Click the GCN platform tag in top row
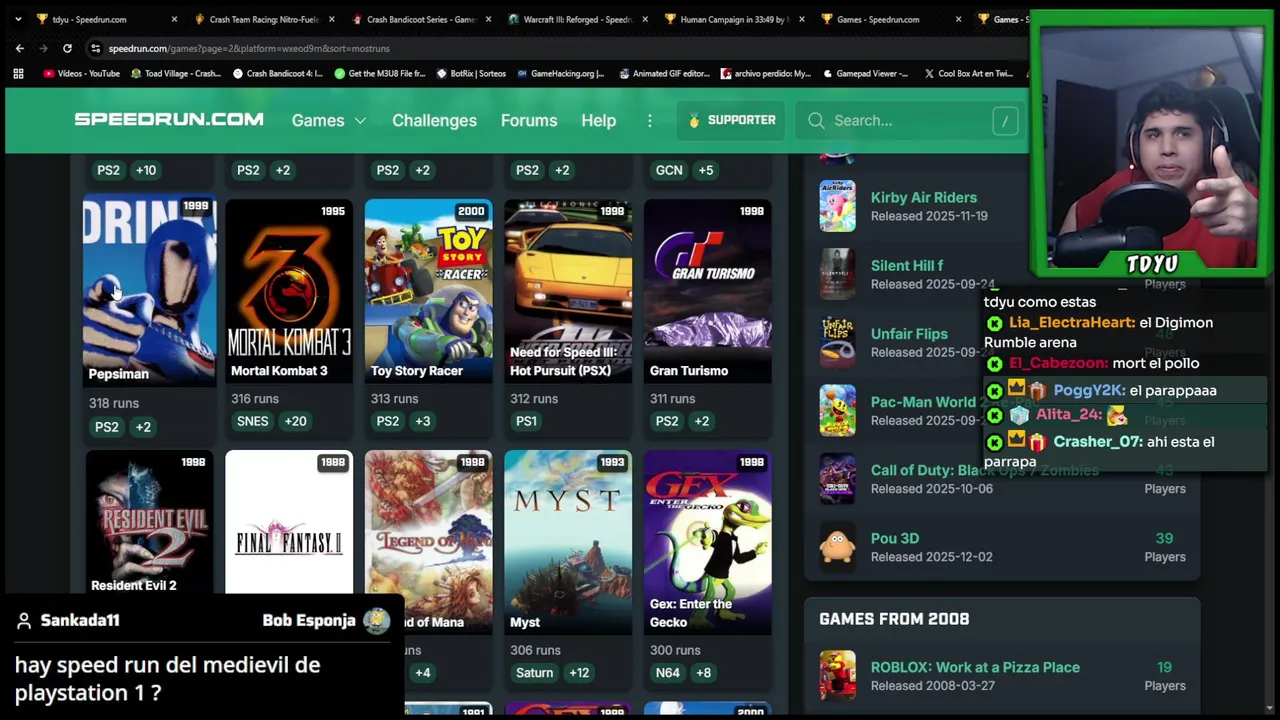Image resolution: width=1280 pixels, height=720 pixels. pyautogui.click(x=669, y=170)
